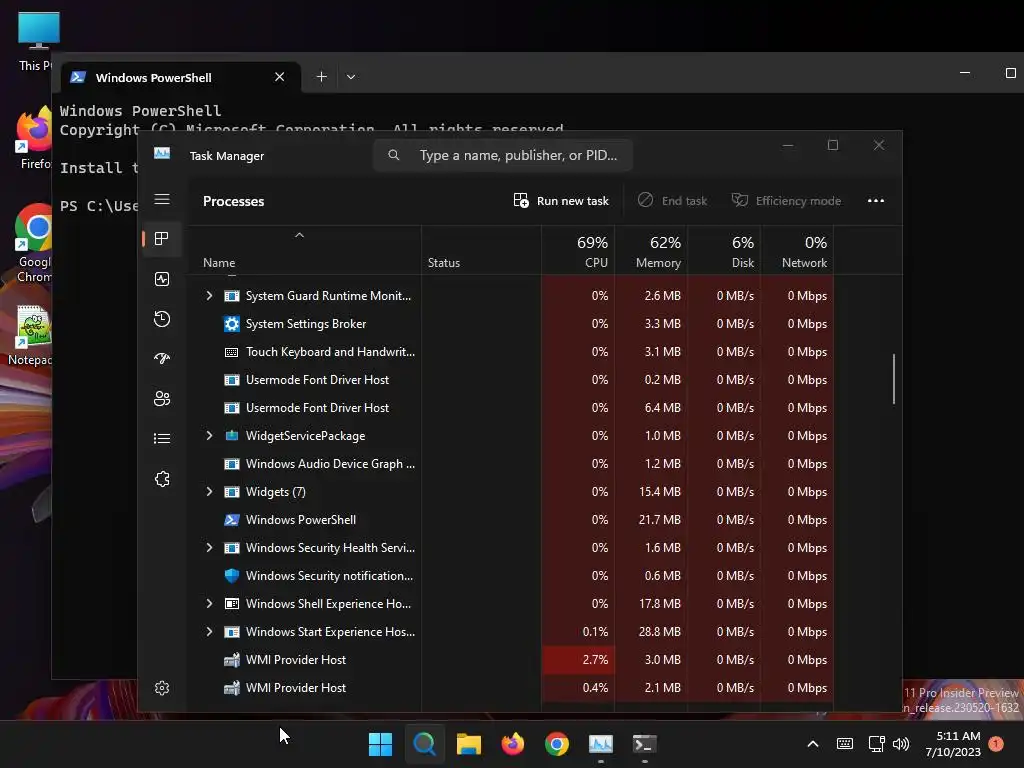Open the Services page in sidebar
Viewport: 1024px width, 768px height.
click(162, 479)
